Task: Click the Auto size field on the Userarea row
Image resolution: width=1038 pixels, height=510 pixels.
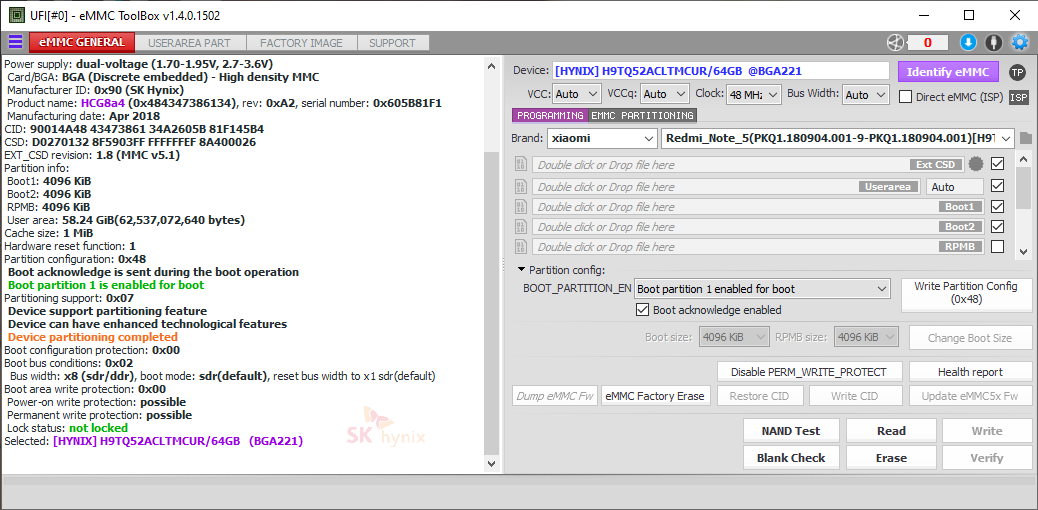Action: (x=954, y=187)
